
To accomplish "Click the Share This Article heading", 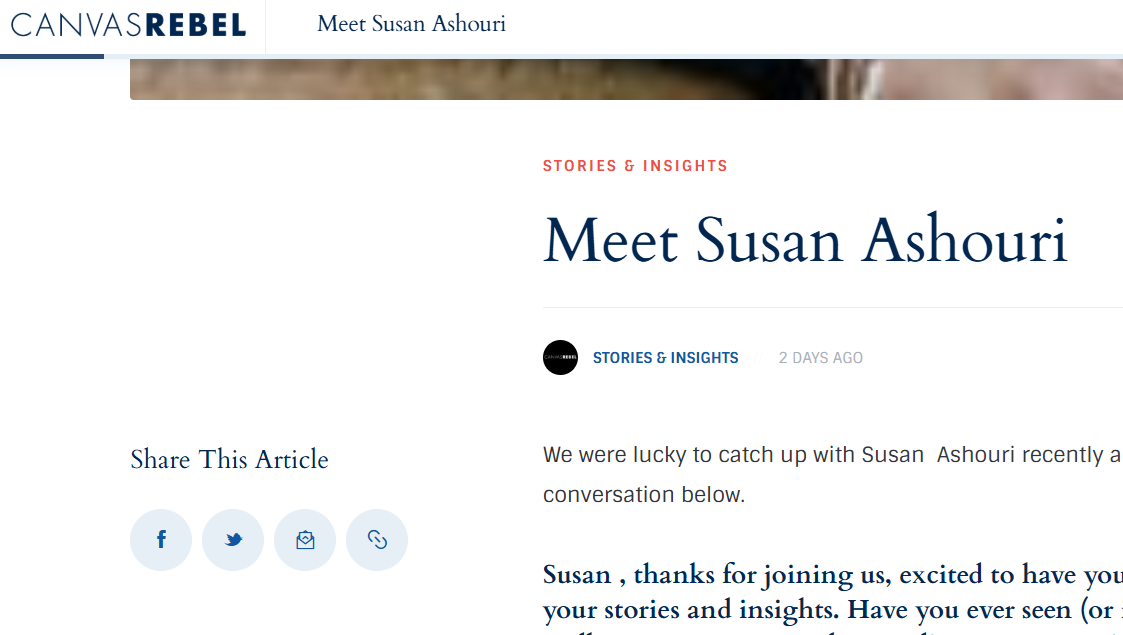I will tap(229, 460).
